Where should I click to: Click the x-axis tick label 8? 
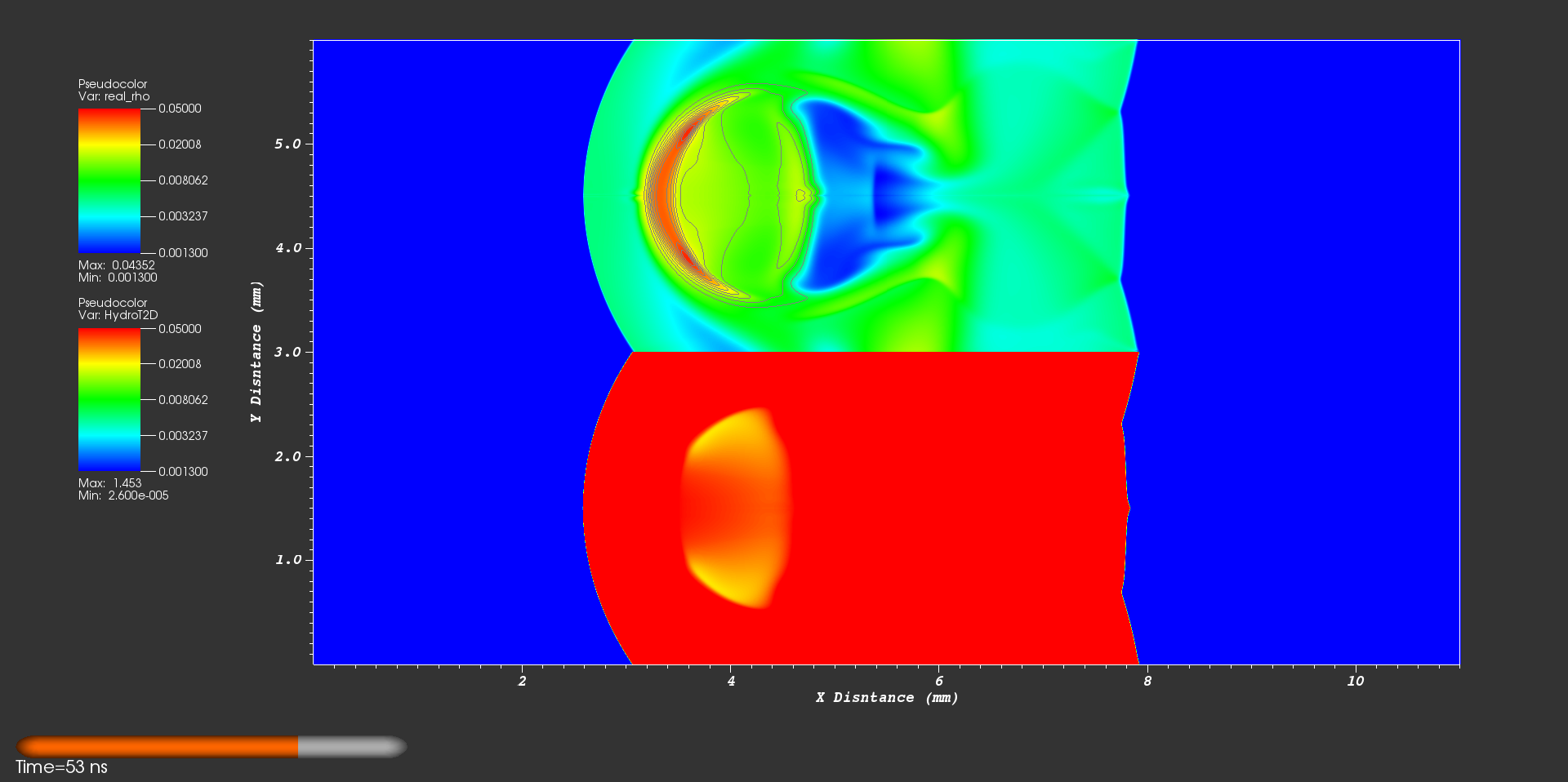pyautogui.click(x=1147, y=681)
